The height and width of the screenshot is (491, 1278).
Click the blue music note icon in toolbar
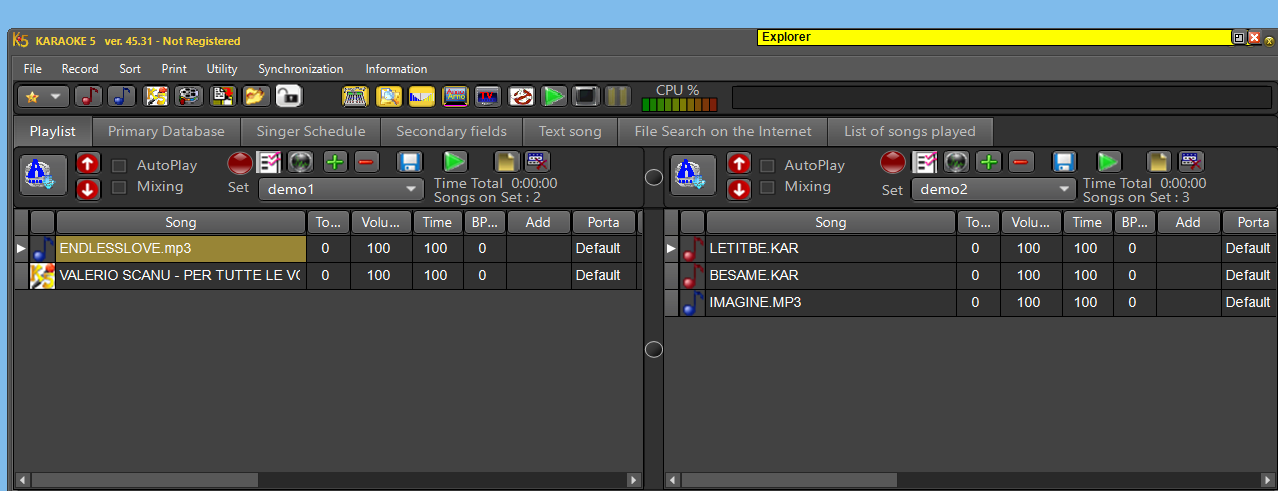[x=121, y=97]
